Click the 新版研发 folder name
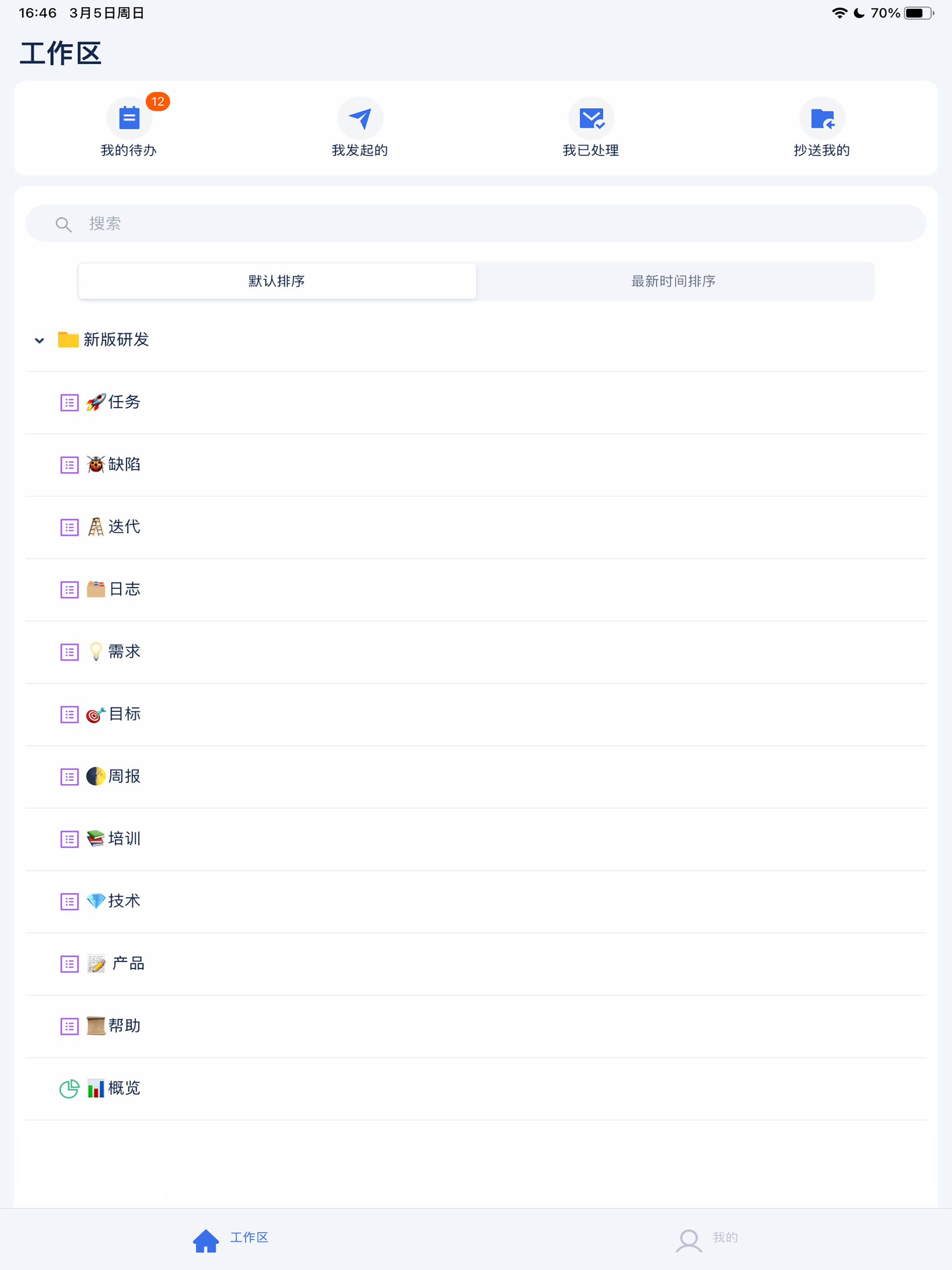 coord(117,339)
